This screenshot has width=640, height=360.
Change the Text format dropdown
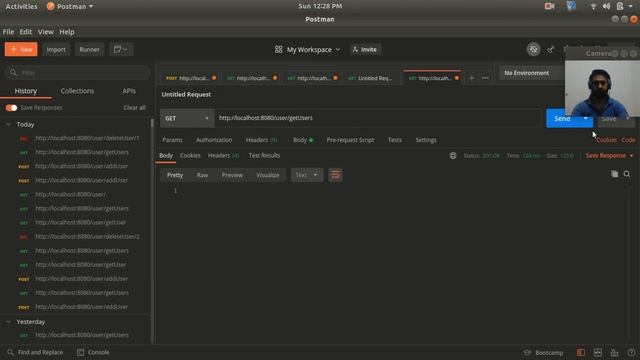(x=307, y=175)
